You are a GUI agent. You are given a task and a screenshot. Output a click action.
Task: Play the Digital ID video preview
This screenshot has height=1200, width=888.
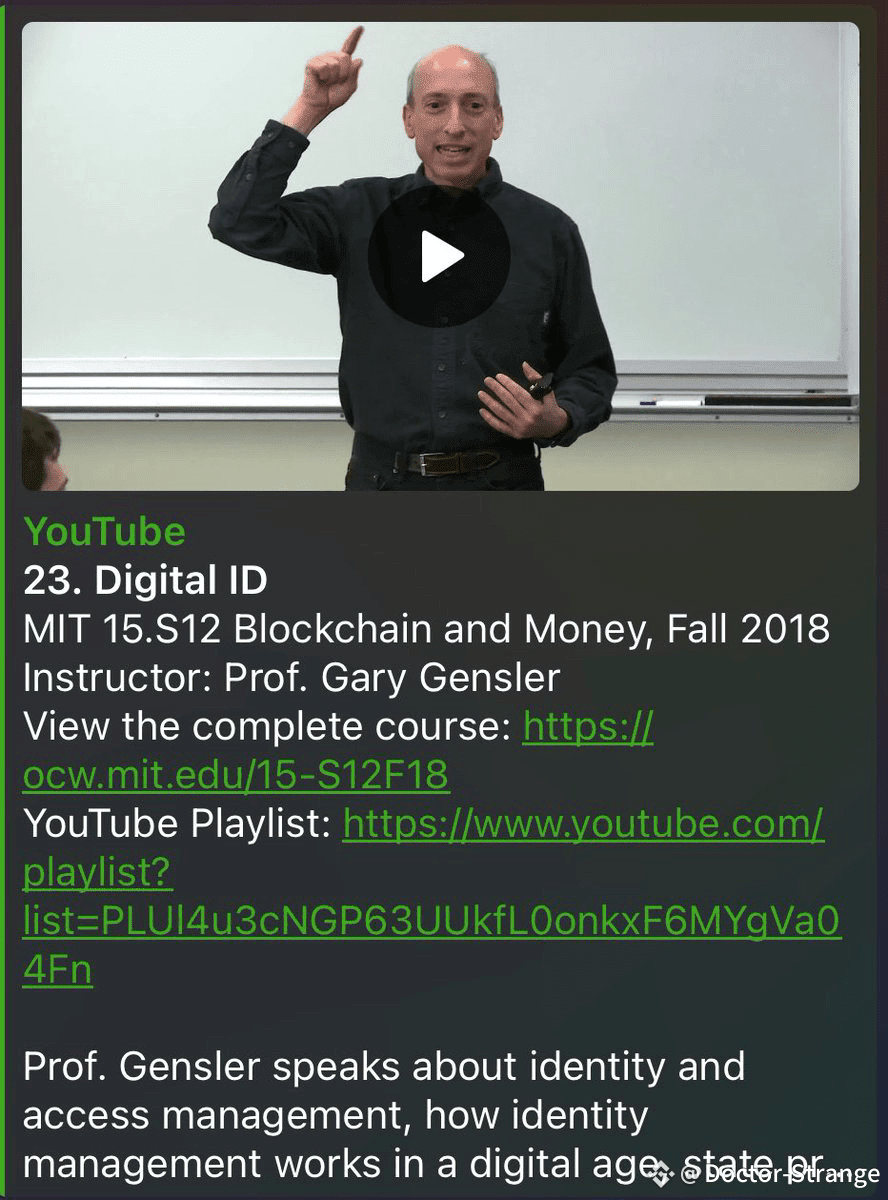pos(439,256)
